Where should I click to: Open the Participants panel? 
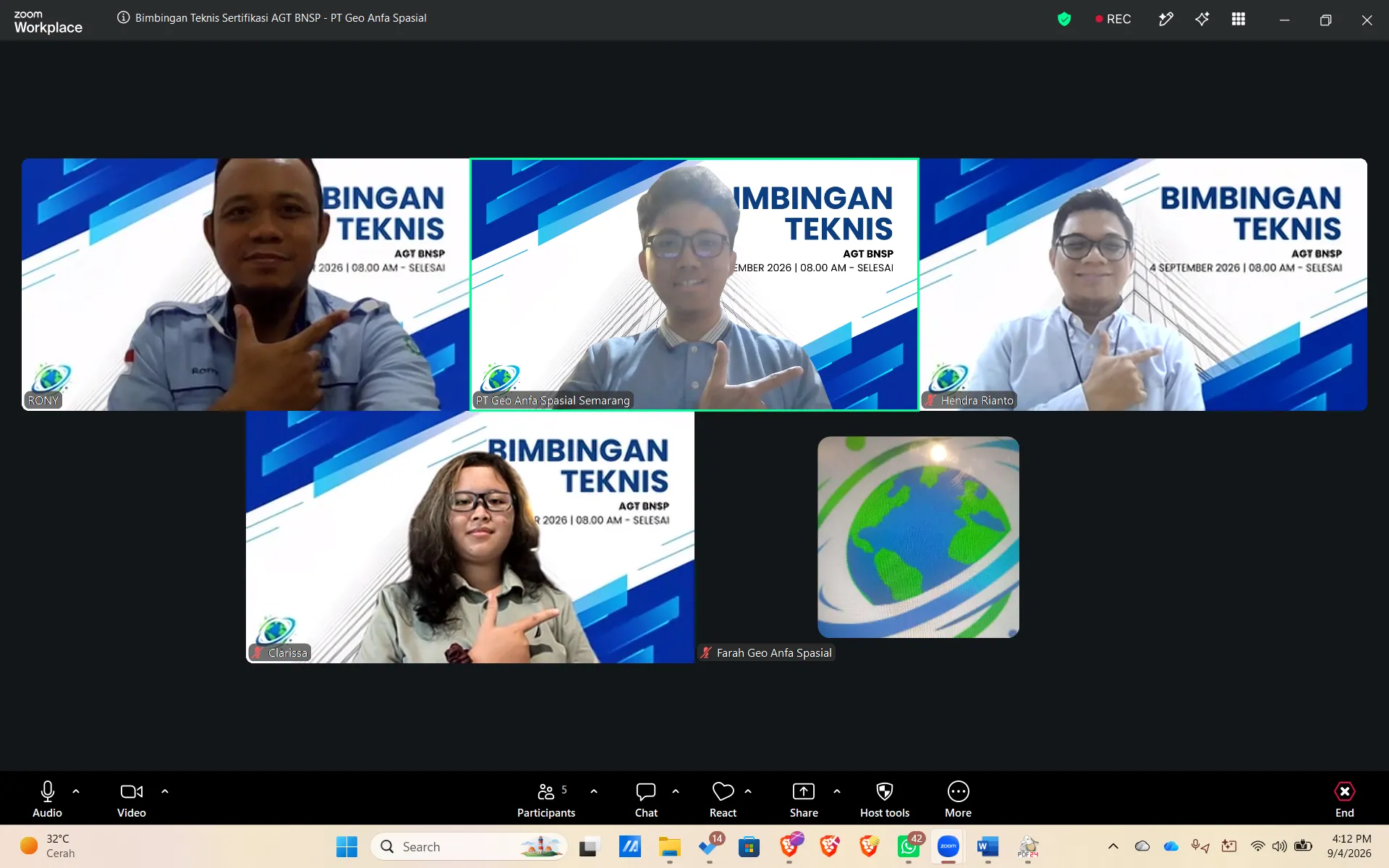[546, 799]
